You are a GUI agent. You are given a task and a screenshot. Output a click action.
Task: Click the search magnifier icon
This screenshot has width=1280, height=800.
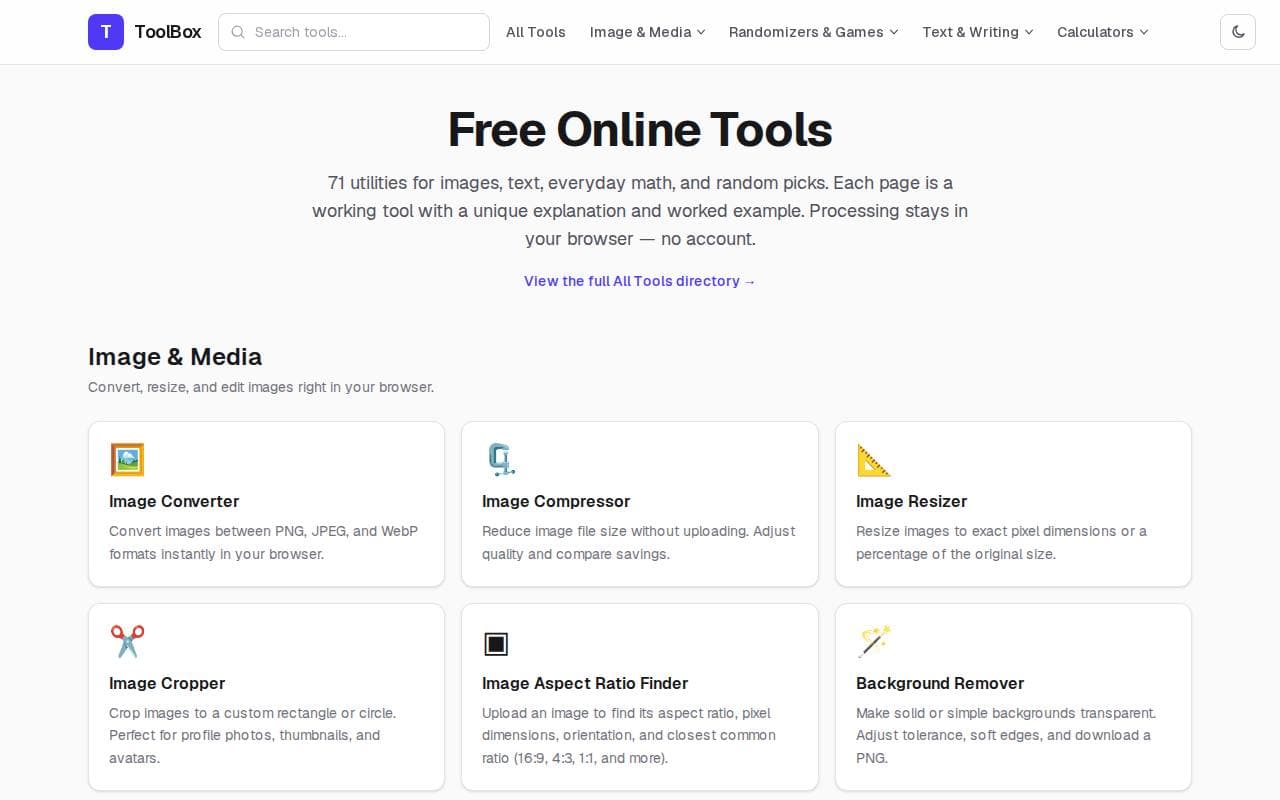[x=238, y=32]
